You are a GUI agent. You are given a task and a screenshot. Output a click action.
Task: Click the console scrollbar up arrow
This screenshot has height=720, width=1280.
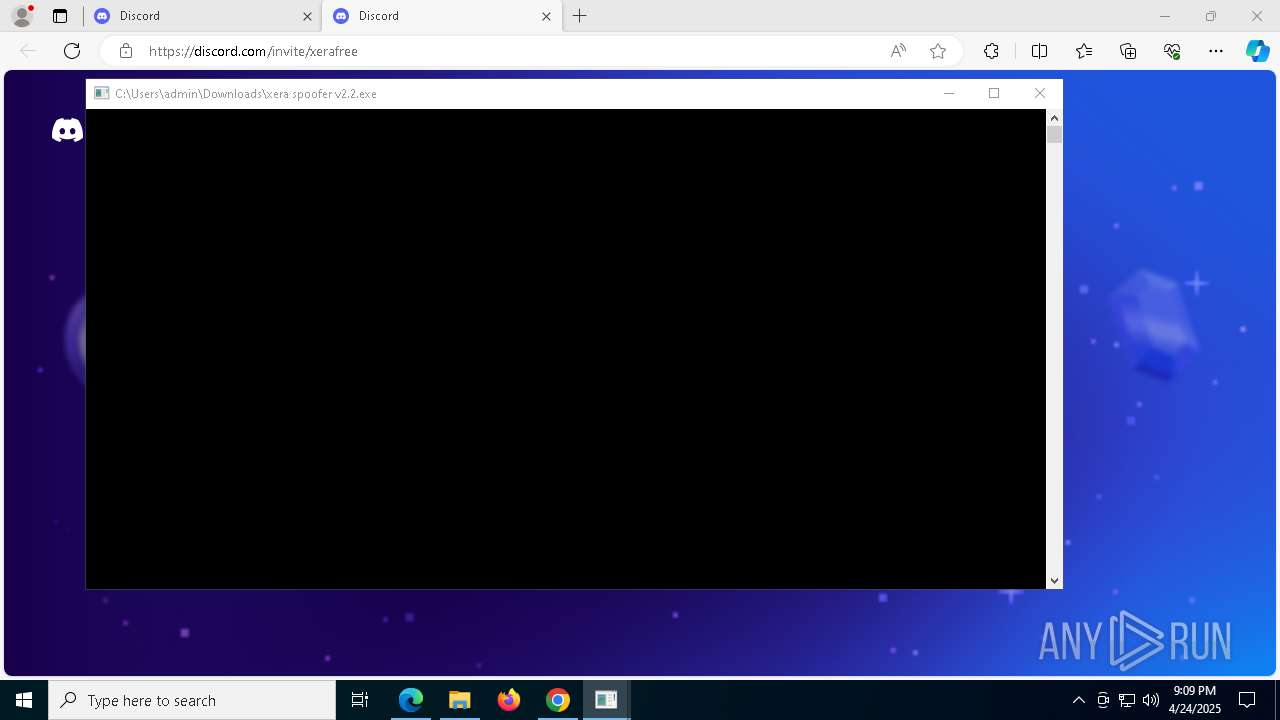tap(1054, 117)
